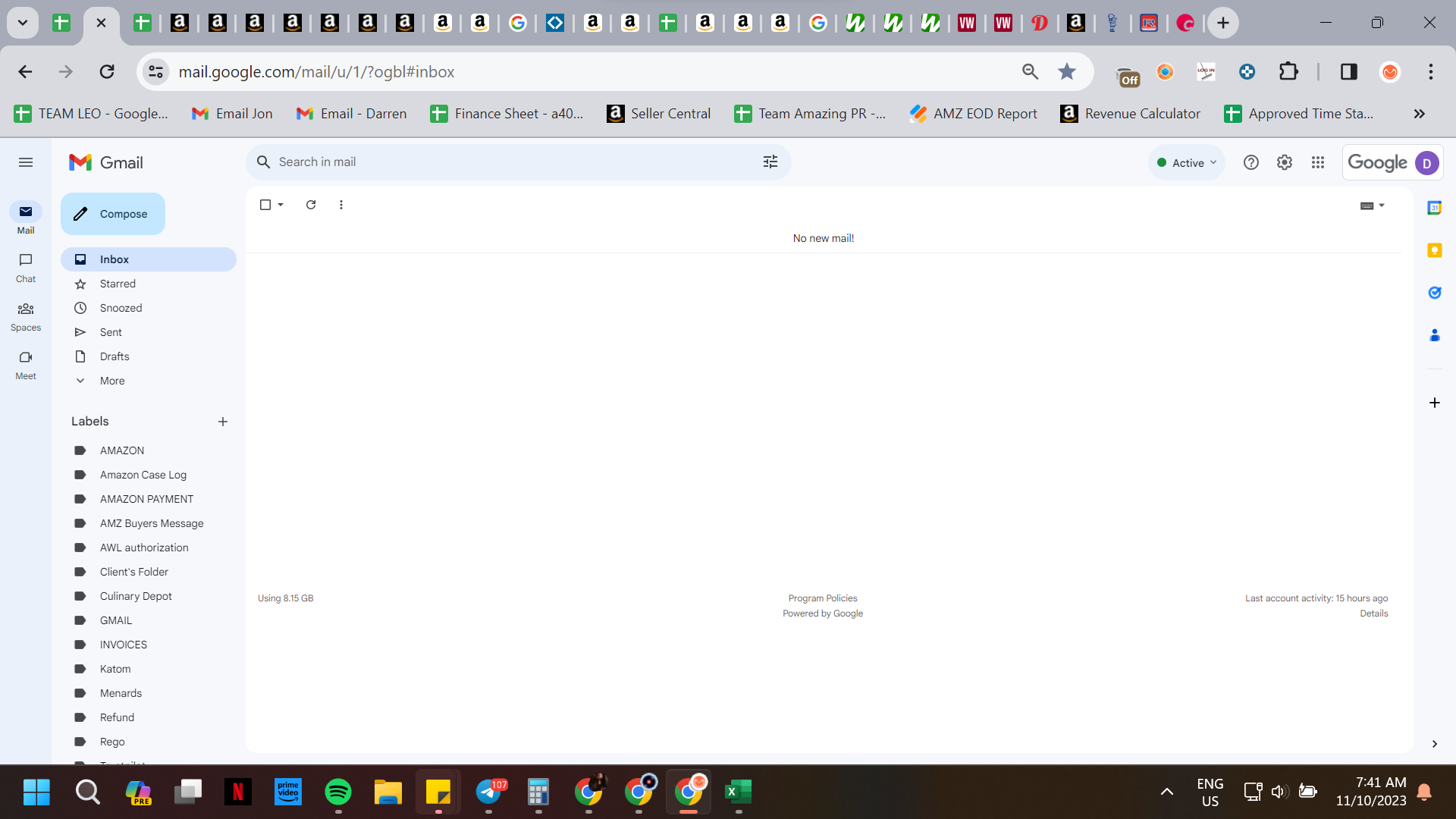The height and width of the screenshot is (819, 1456).
Task: Show hidden system tray icons
Action: pos(1167,792)
